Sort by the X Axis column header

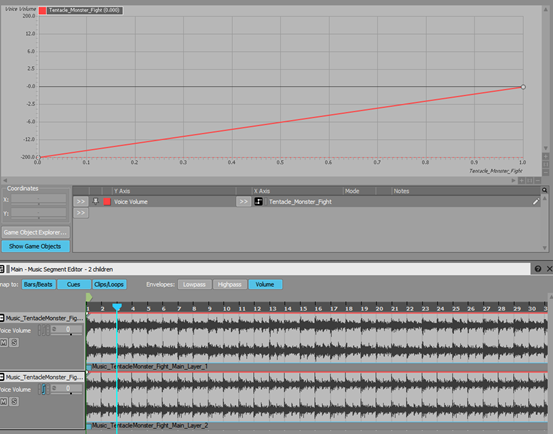[x=297, y=191]
